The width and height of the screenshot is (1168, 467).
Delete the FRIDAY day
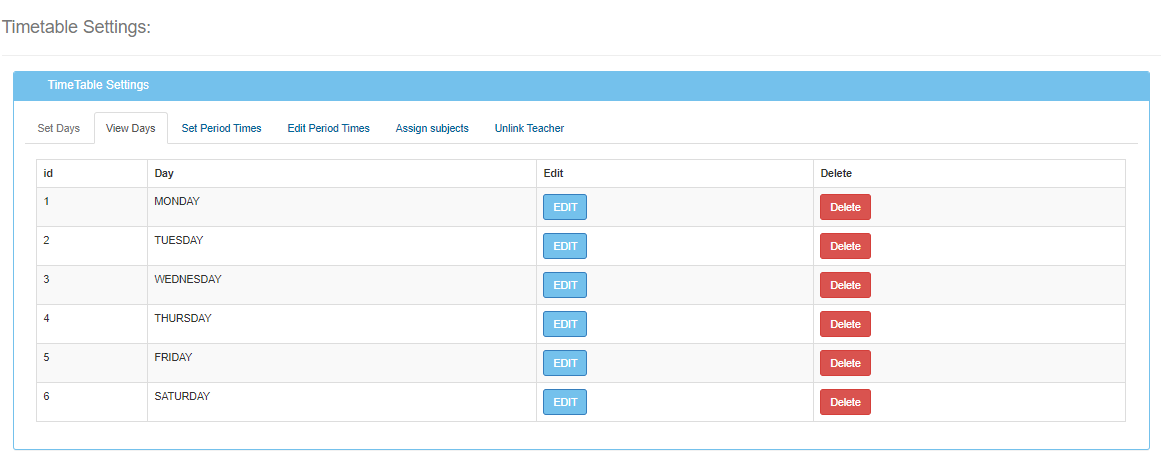pyautogui.click(x=845, y=363)
